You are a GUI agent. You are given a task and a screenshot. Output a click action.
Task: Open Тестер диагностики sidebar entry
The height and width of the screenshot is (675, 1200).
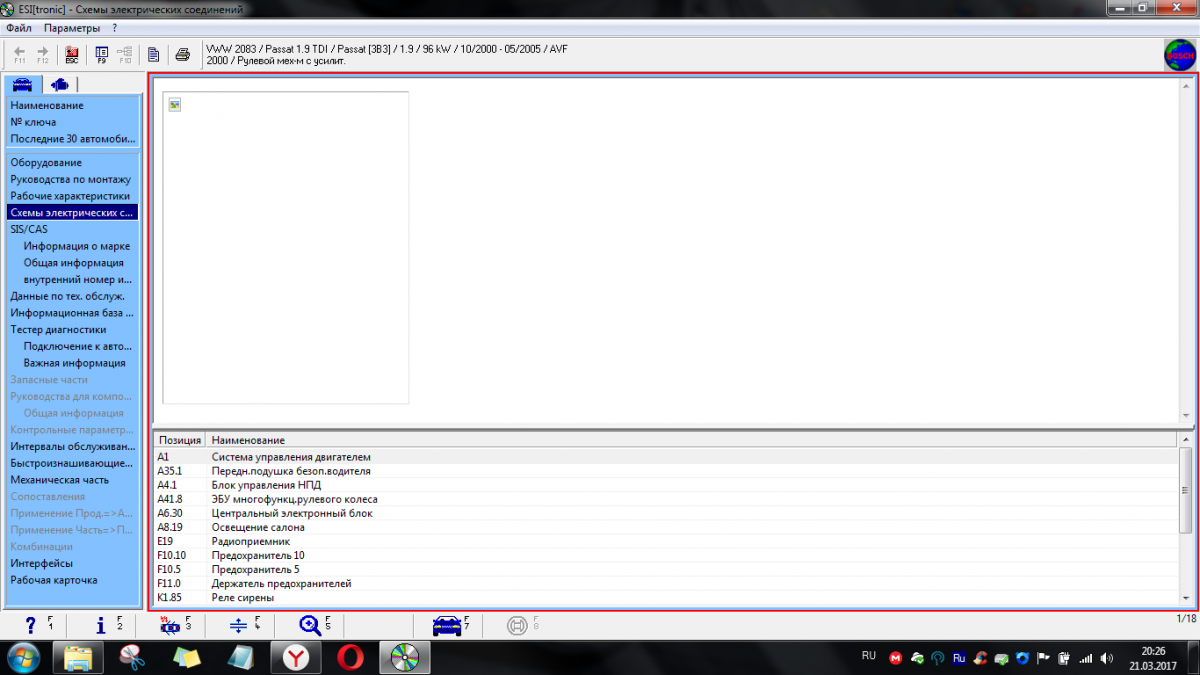(58, 329)
